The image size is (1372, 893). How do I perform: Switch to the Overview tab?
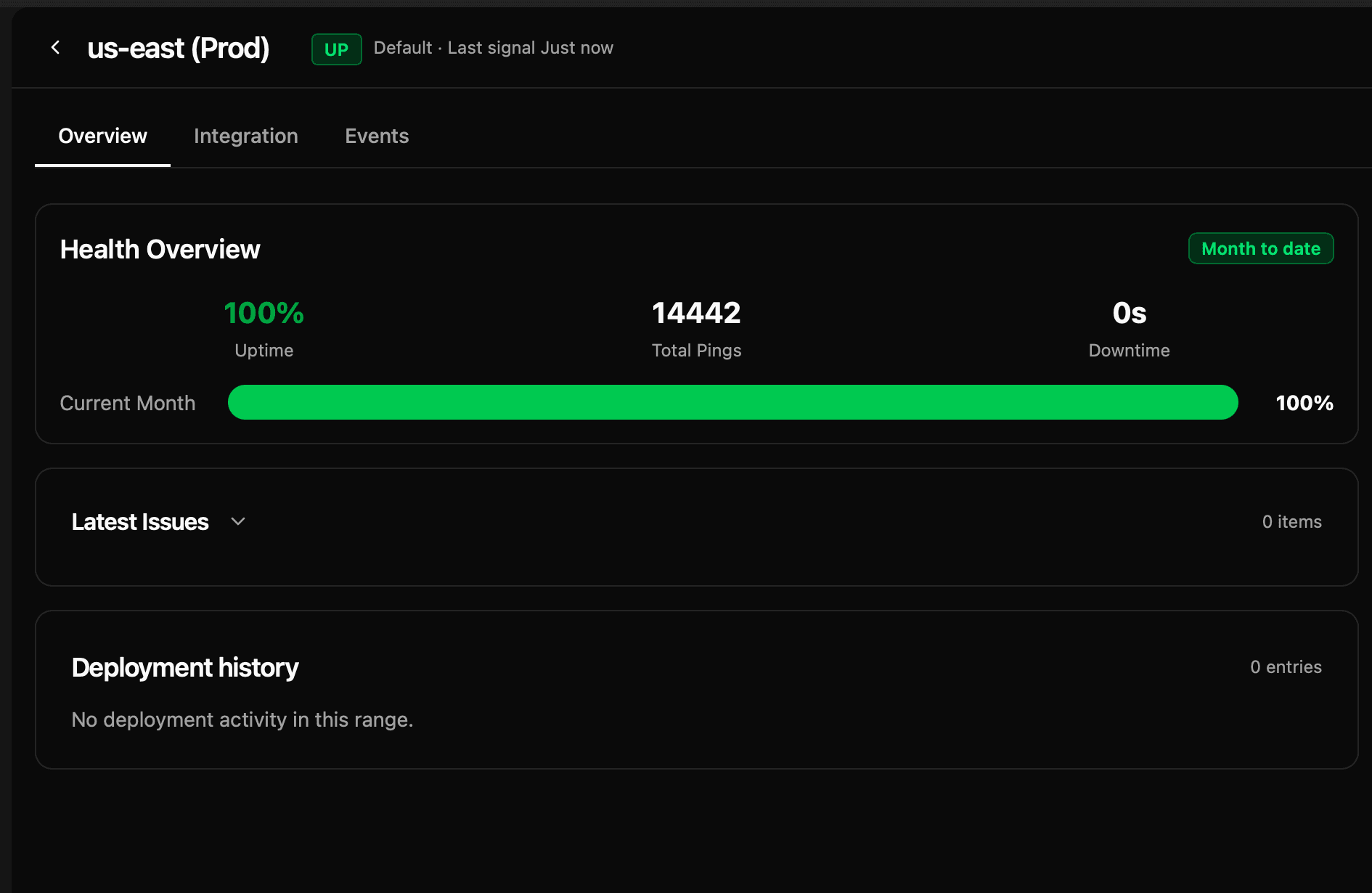[102, 136]
